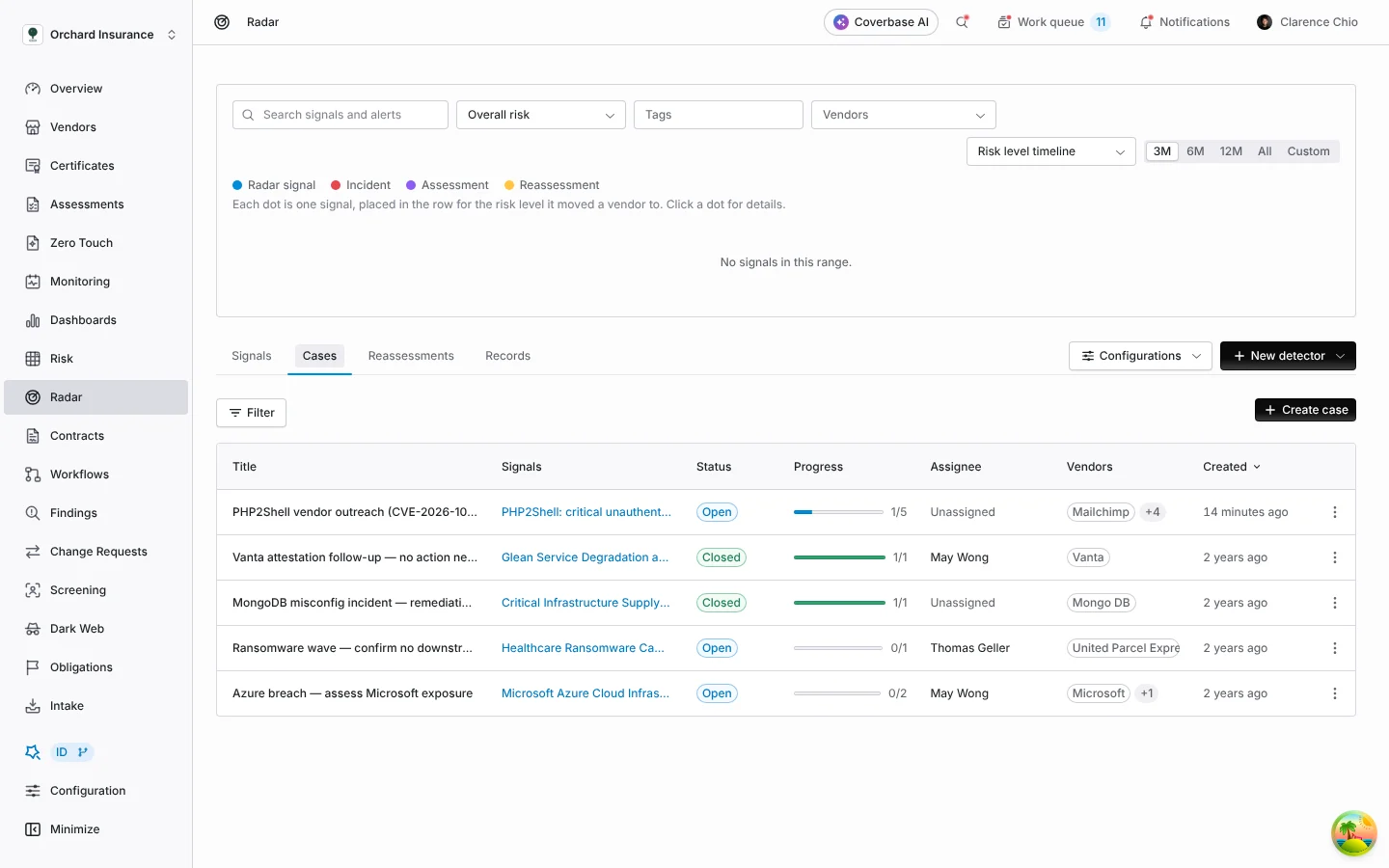Click the Minimize sidebar icon
Screen dimensions: 1389x868
(33, 829)
